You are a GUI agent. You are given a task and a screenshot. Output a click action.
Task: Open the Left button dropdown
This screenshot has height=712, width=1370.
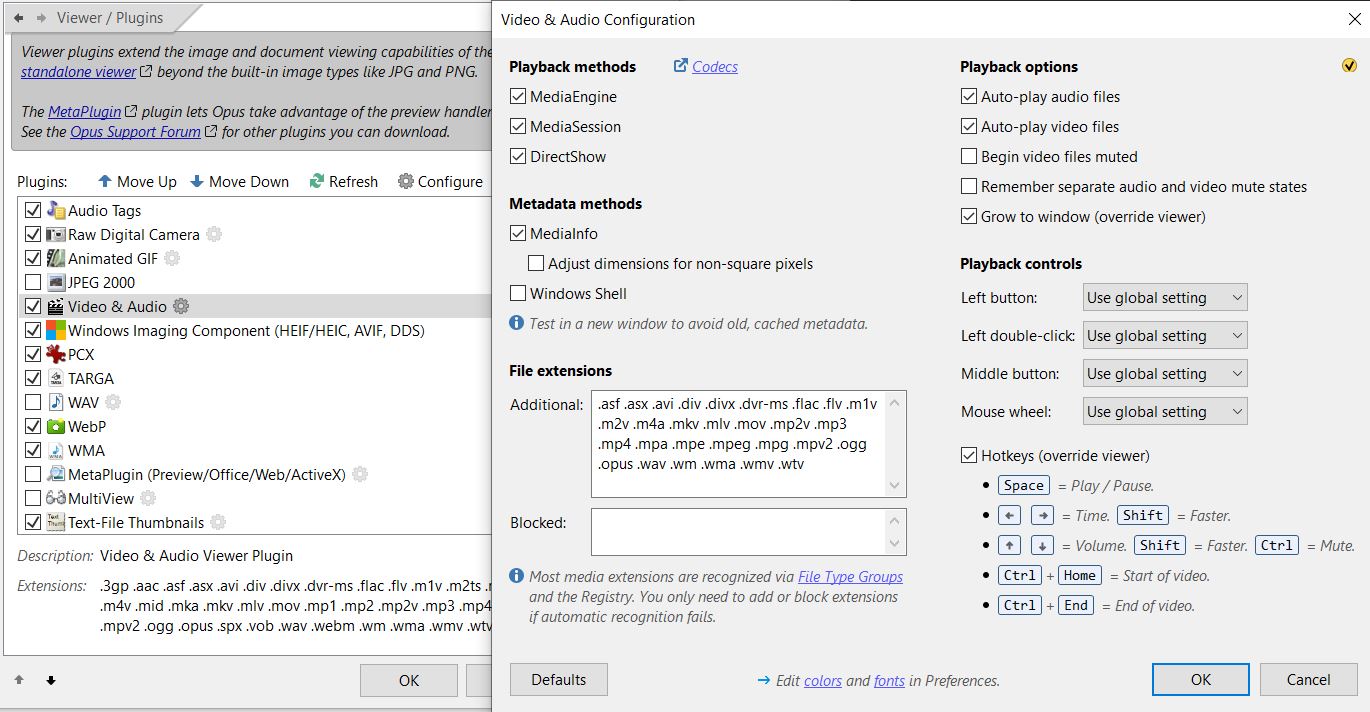[x=1165, y=298]
